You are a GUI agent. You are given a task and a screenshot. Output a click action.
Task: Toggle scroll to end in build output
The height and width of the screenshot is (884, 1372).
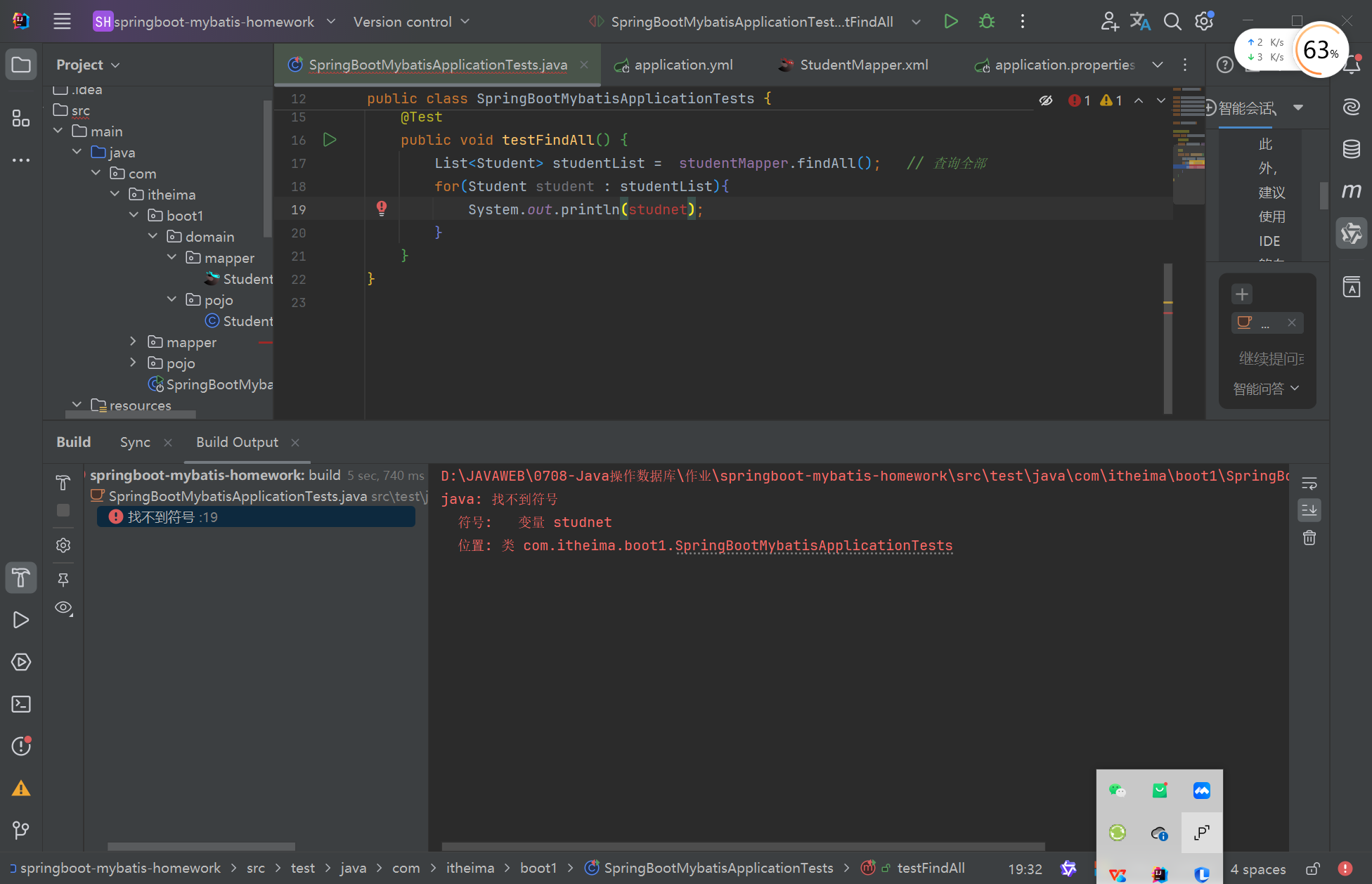click(x=1309, y=511)
